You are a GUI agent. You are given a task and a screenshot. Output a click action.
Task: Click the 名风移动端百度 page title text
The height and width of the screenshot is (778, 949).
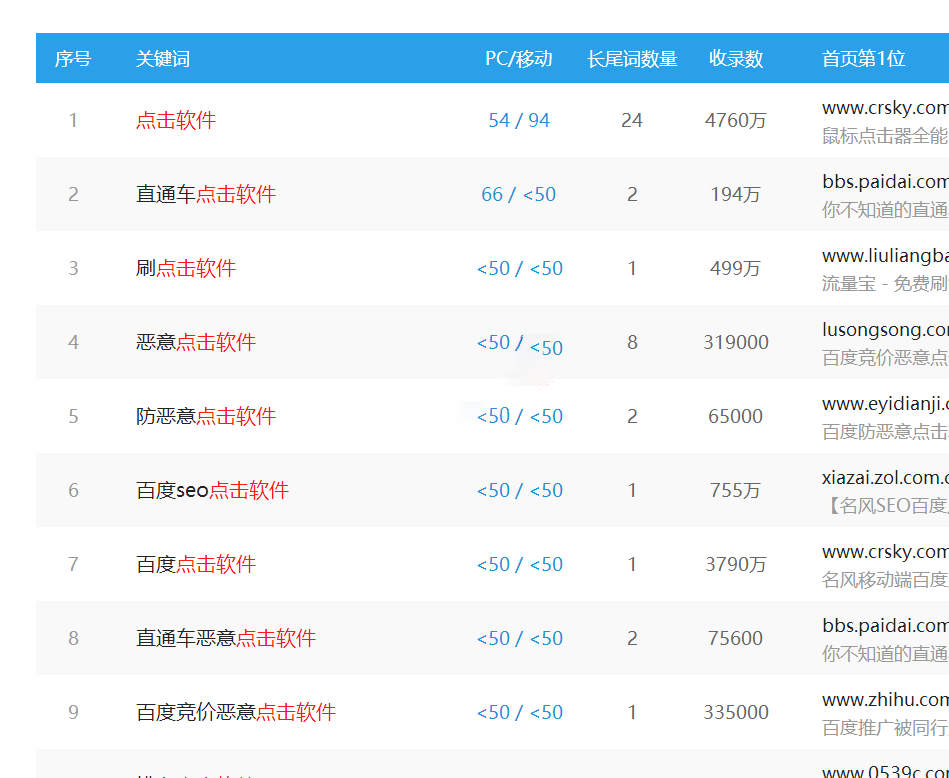885,579
